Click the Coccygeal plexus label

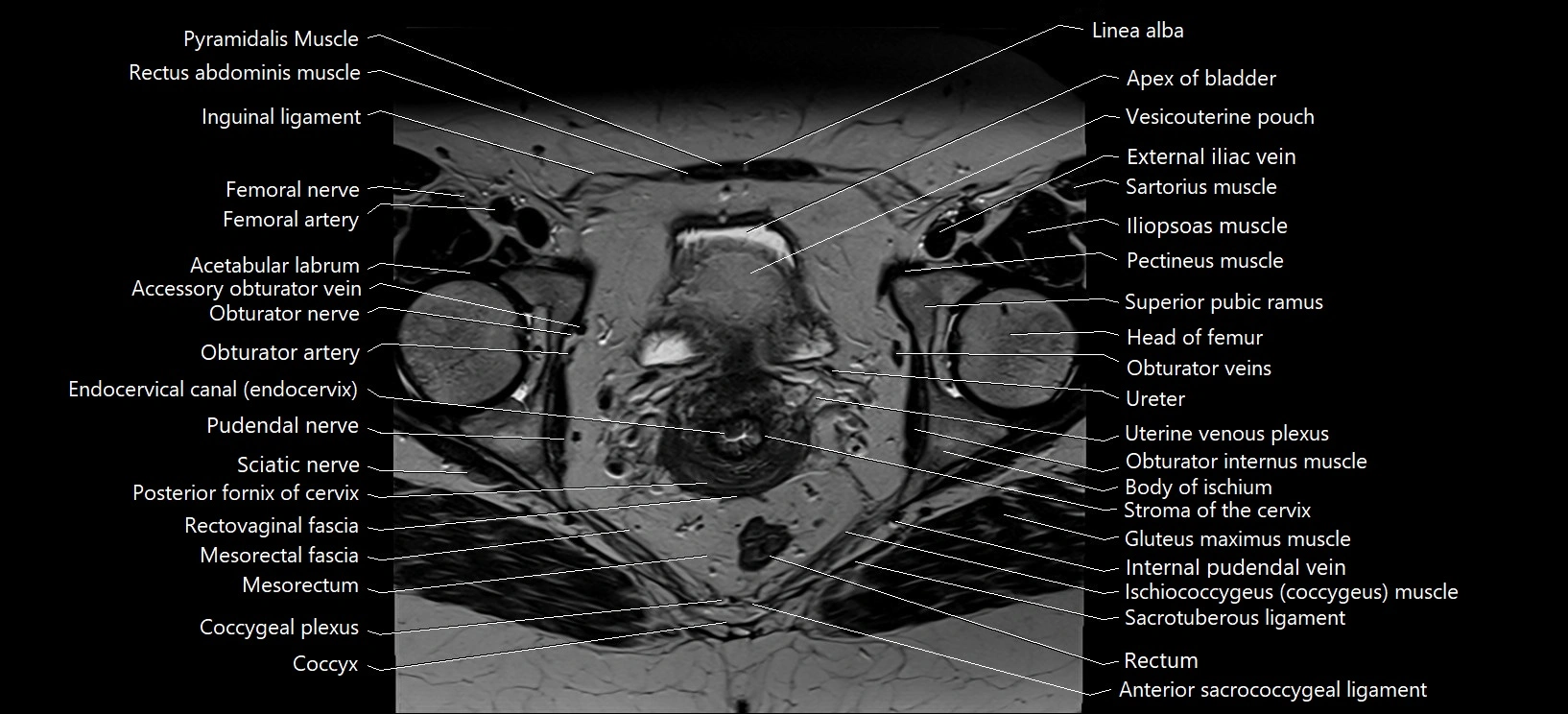point(279,628)
